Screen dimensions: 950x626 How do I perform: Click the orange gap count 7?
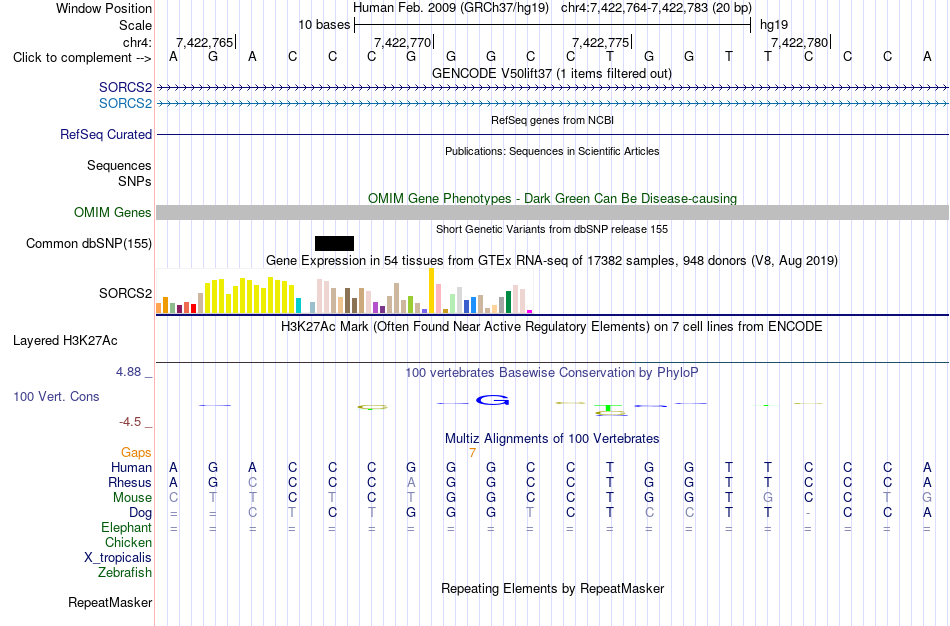(x=472, y=453)
